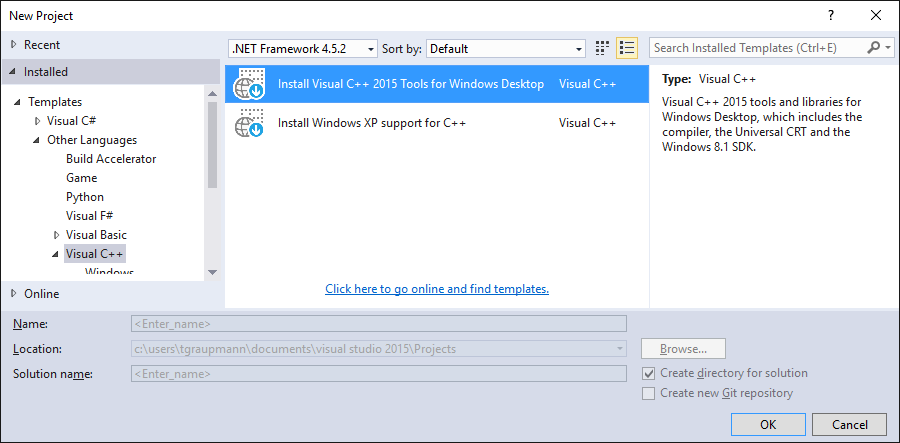Click in Search Installed Templates field

tap(758, 48)
